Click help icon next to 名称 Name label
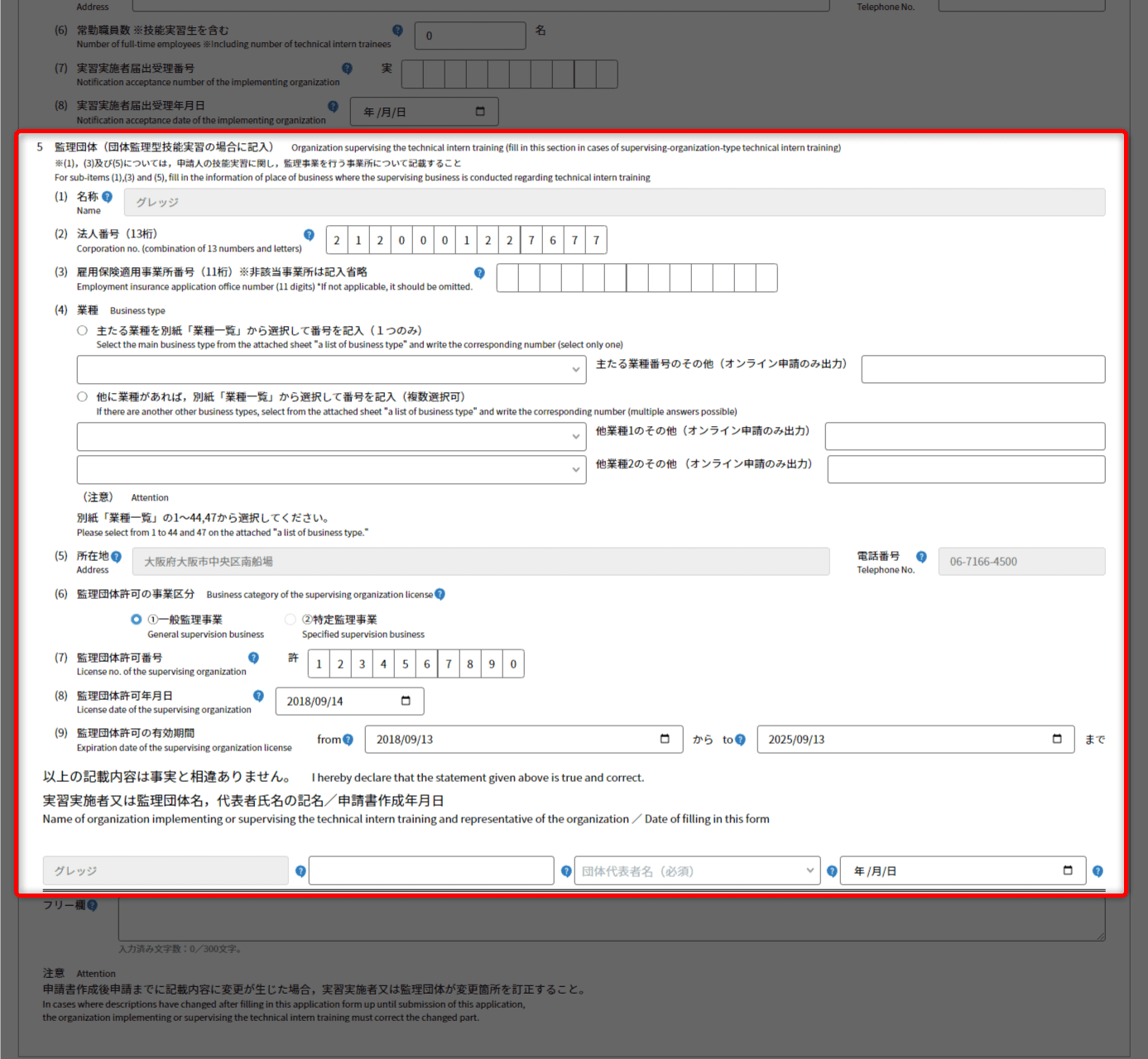1148x1059 pixels. pyautogui.click(x=107, y=197)
